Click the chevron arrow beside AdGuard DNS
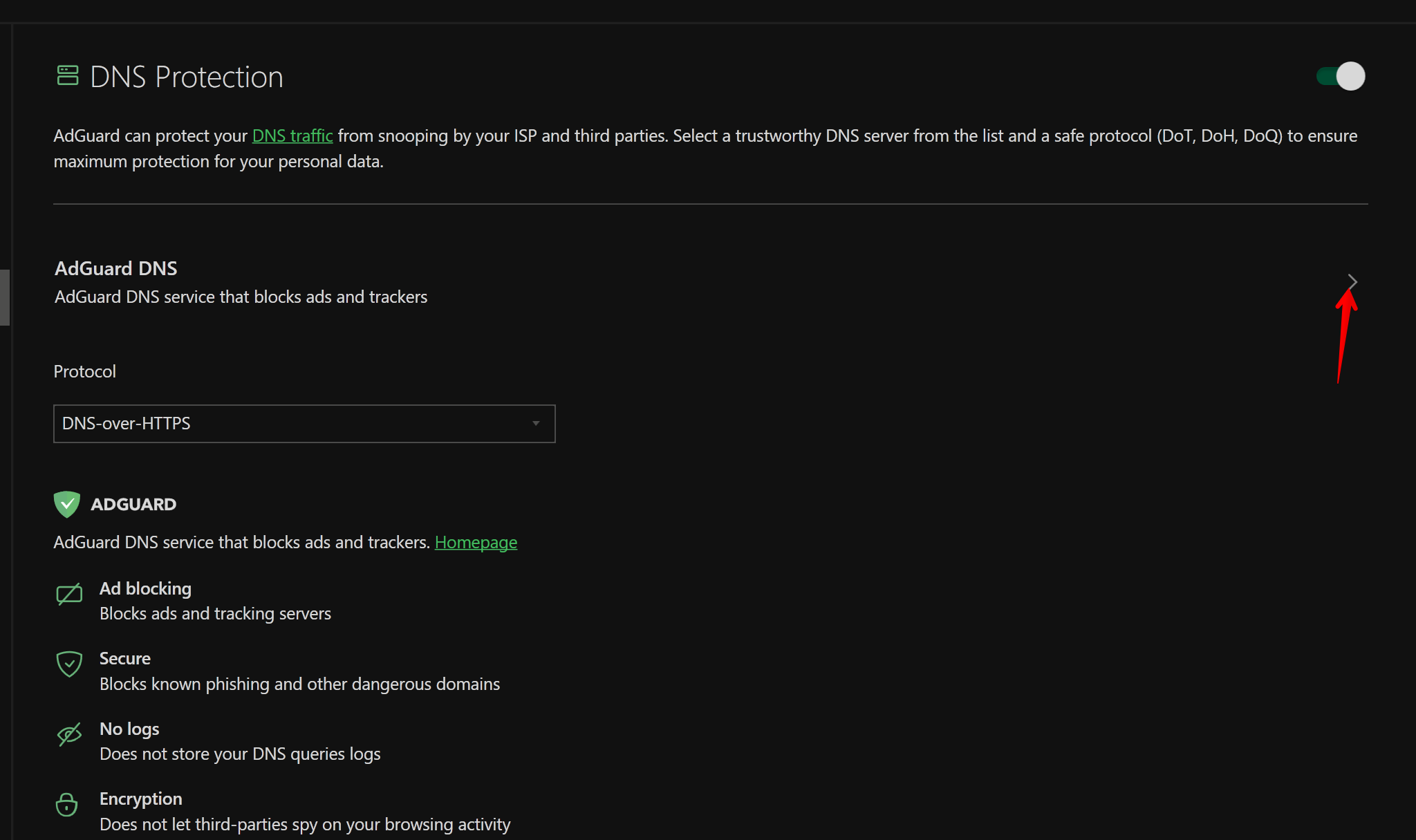The image size is (1416, 840). pos(1352,281)
